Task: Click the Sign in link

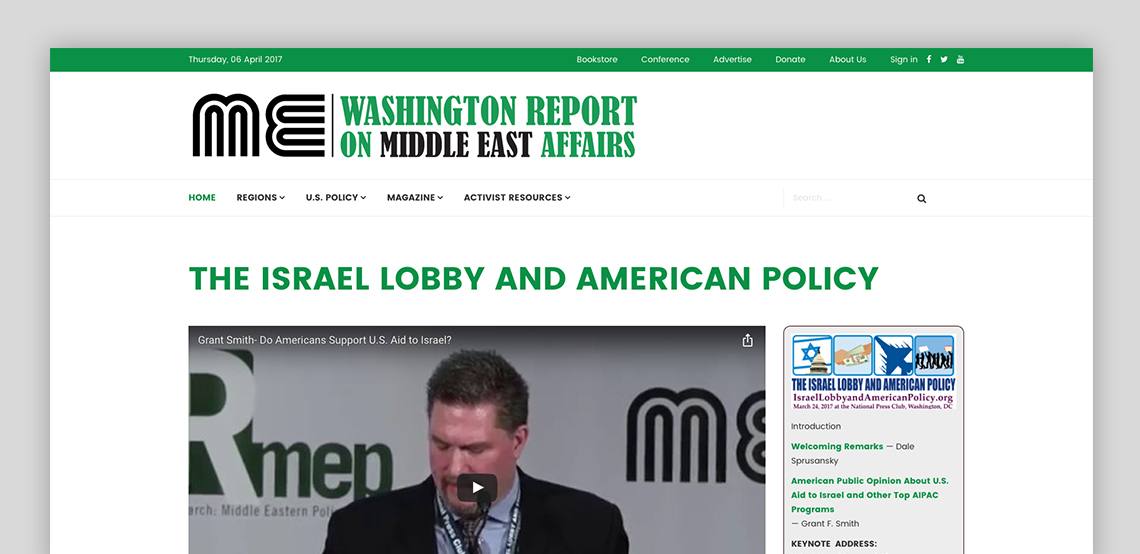Action: 903,60
